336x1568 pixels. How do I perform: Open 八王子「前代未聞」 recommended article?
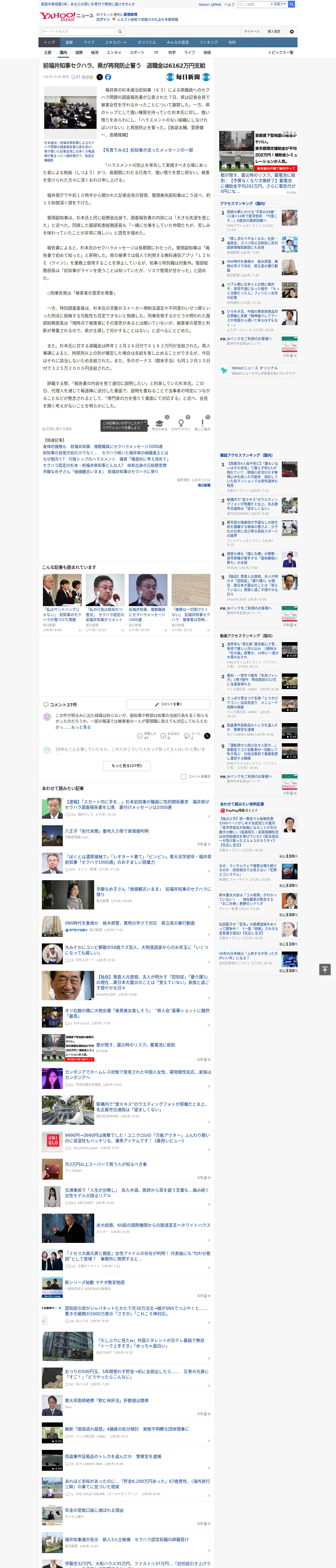pyautogui.click(x=107, y=830)
